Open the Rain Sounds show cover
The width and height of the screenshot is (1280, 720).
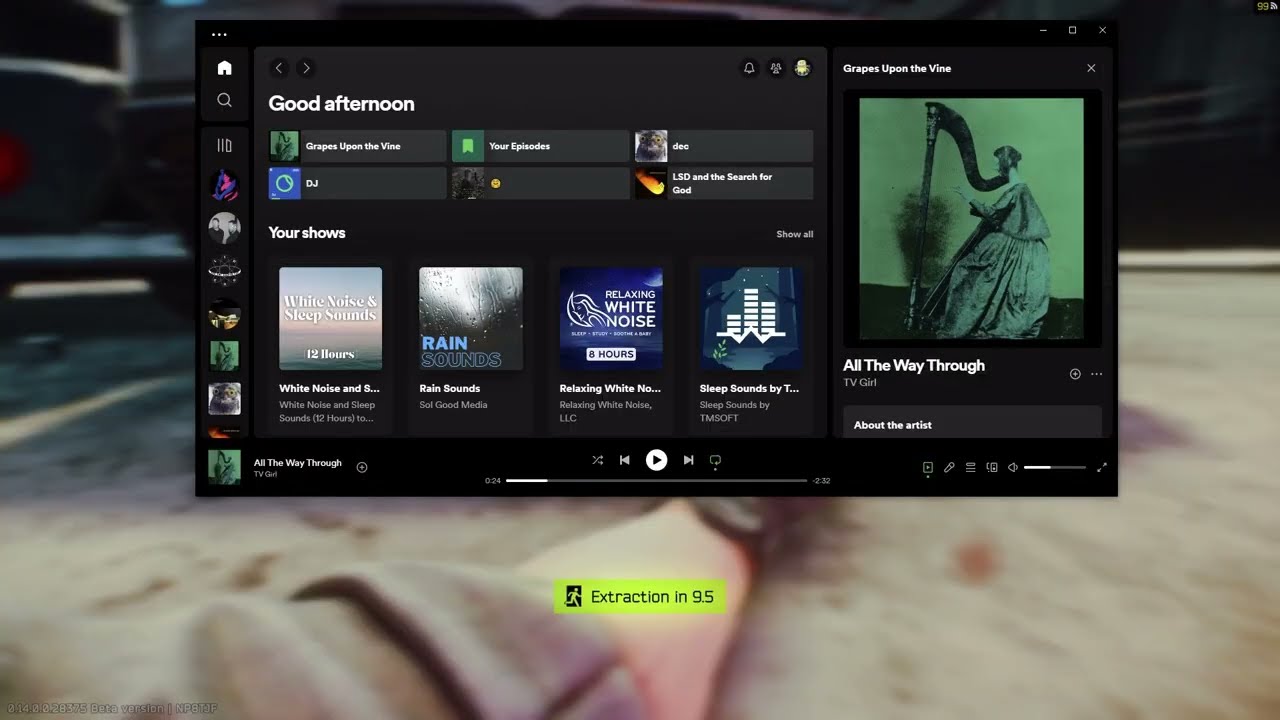[470, 319]
